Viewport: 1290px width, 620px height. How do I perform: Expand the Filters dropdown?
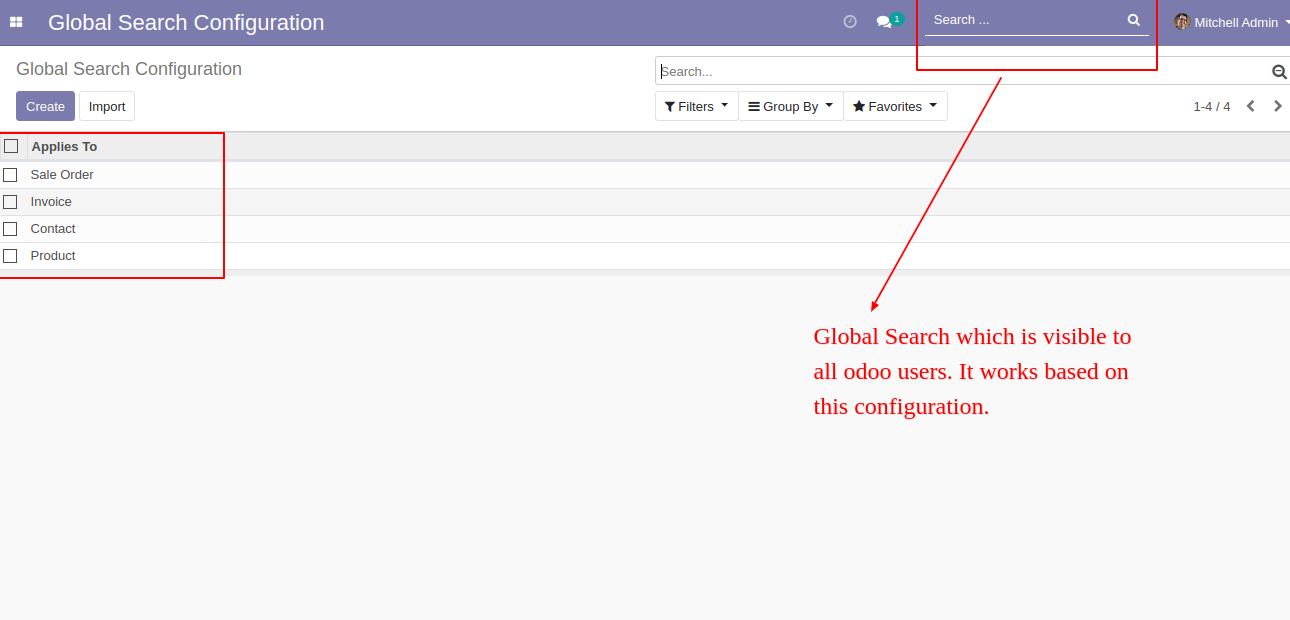tap(696, 106)
